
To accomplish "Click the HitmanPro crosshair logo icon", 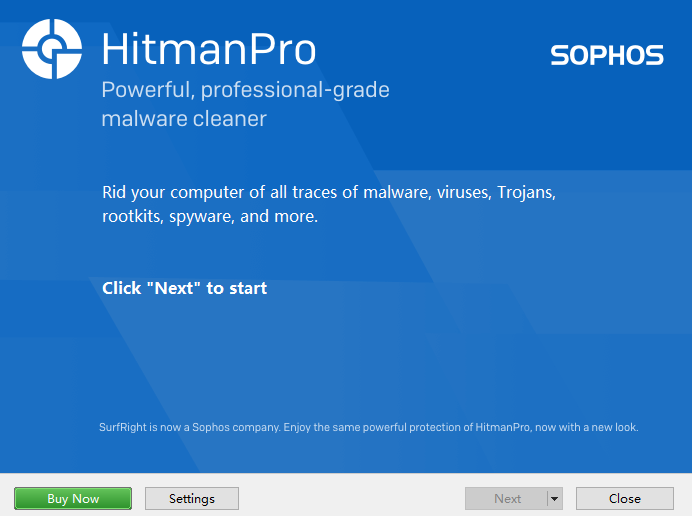I will coord(52,49).
